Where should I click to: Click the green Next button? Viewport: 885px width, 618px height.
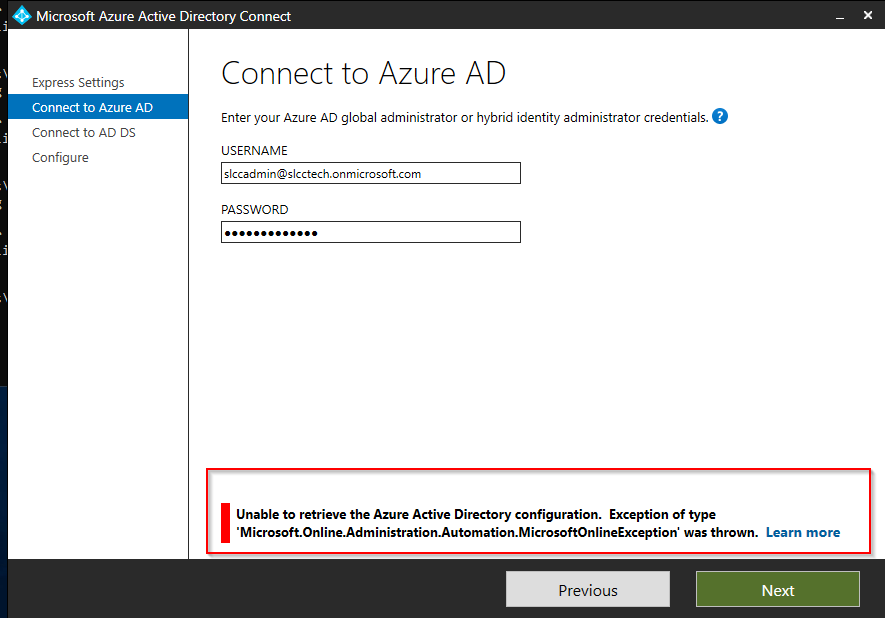pyautogui.click(x=778, y=589)
